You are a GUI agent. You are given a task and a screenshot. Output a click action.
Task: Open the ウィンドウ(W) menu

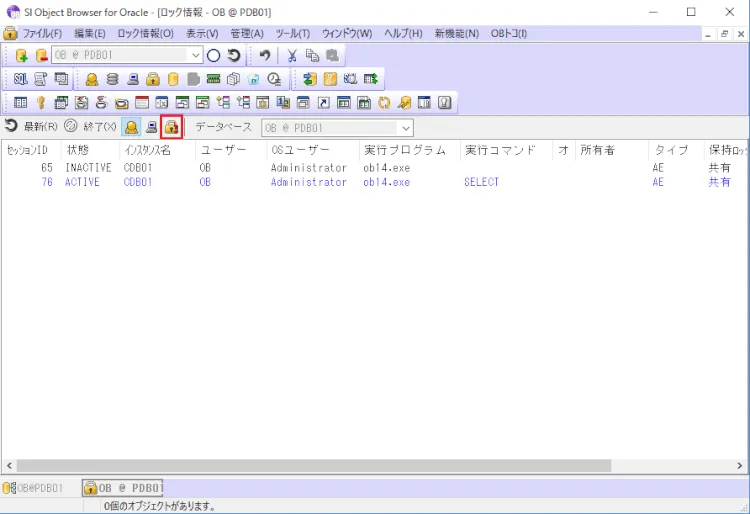coord(347,33)
